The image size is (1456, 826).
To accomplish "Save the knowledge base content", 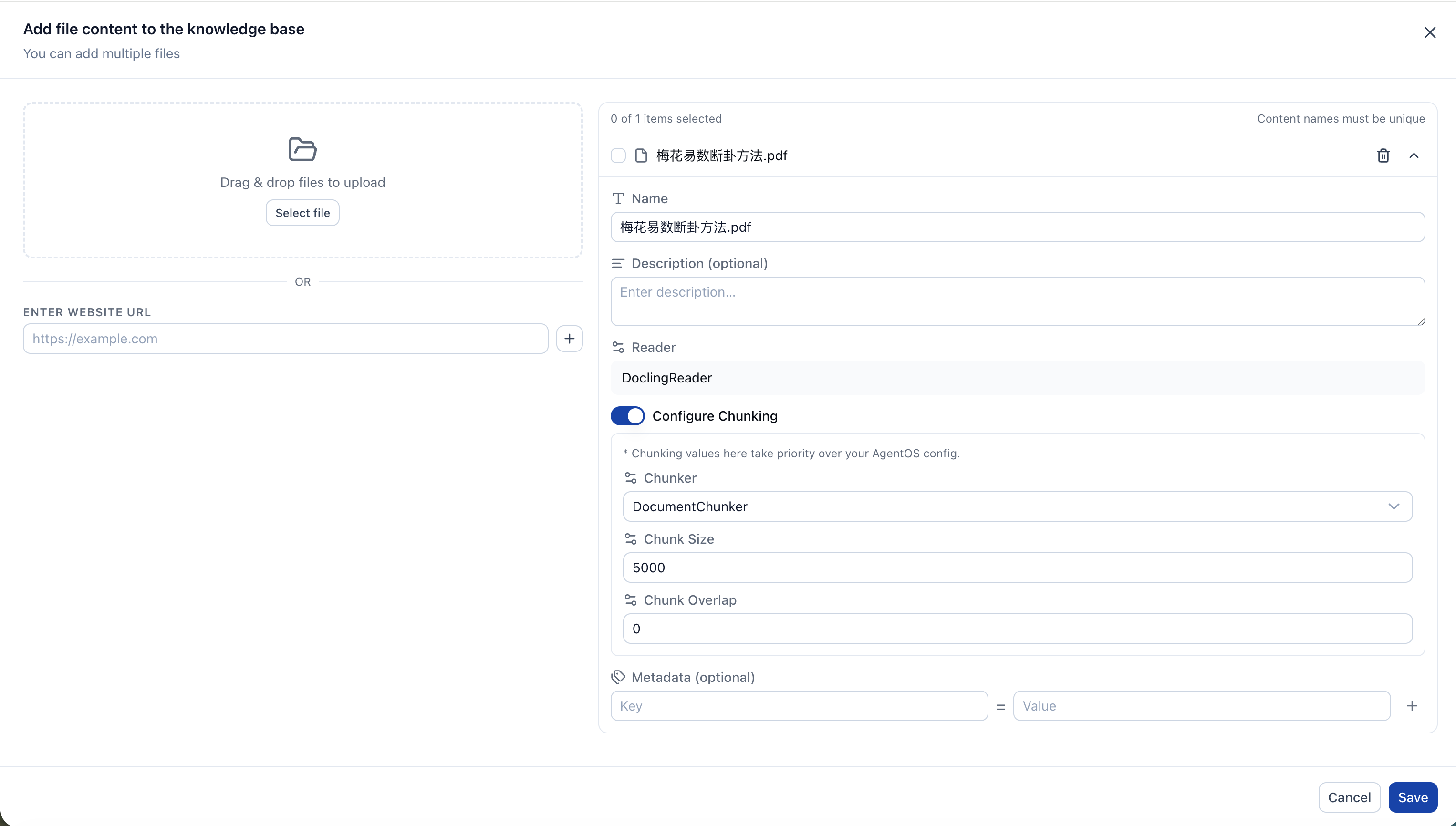I will [x=1413, y=797].
